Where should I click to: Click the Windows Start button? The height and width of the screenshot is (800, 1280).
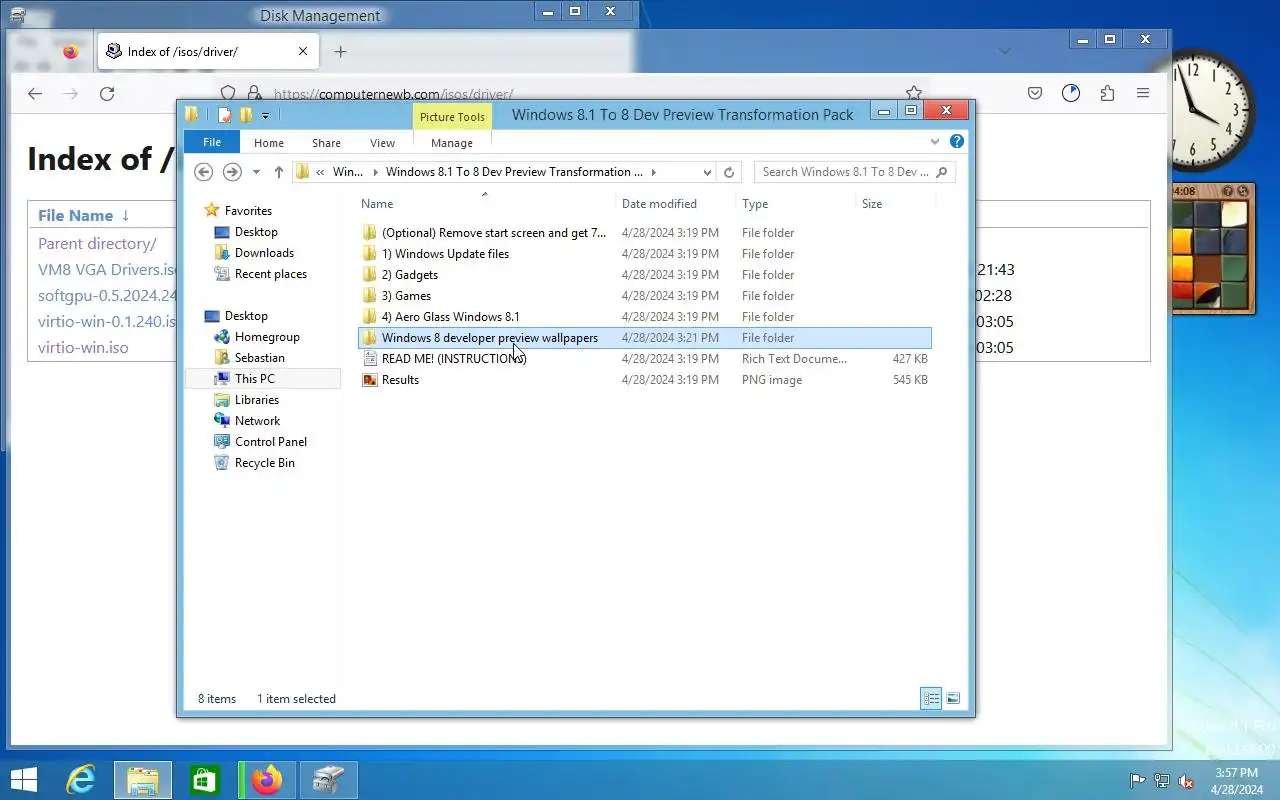(24, 780)
